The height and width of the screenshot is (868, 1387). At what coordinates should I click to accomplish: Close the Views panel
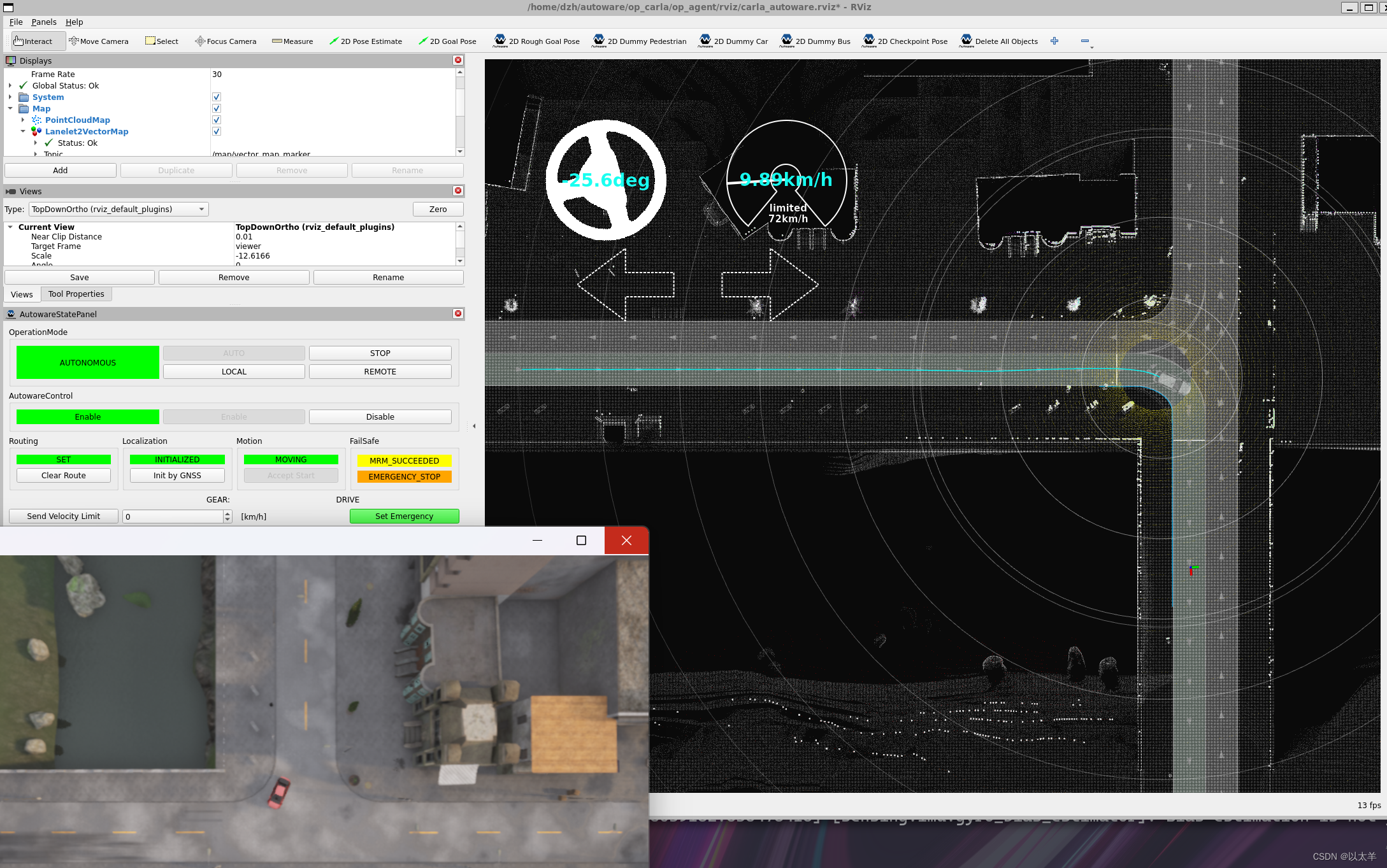tap(457, 191)
